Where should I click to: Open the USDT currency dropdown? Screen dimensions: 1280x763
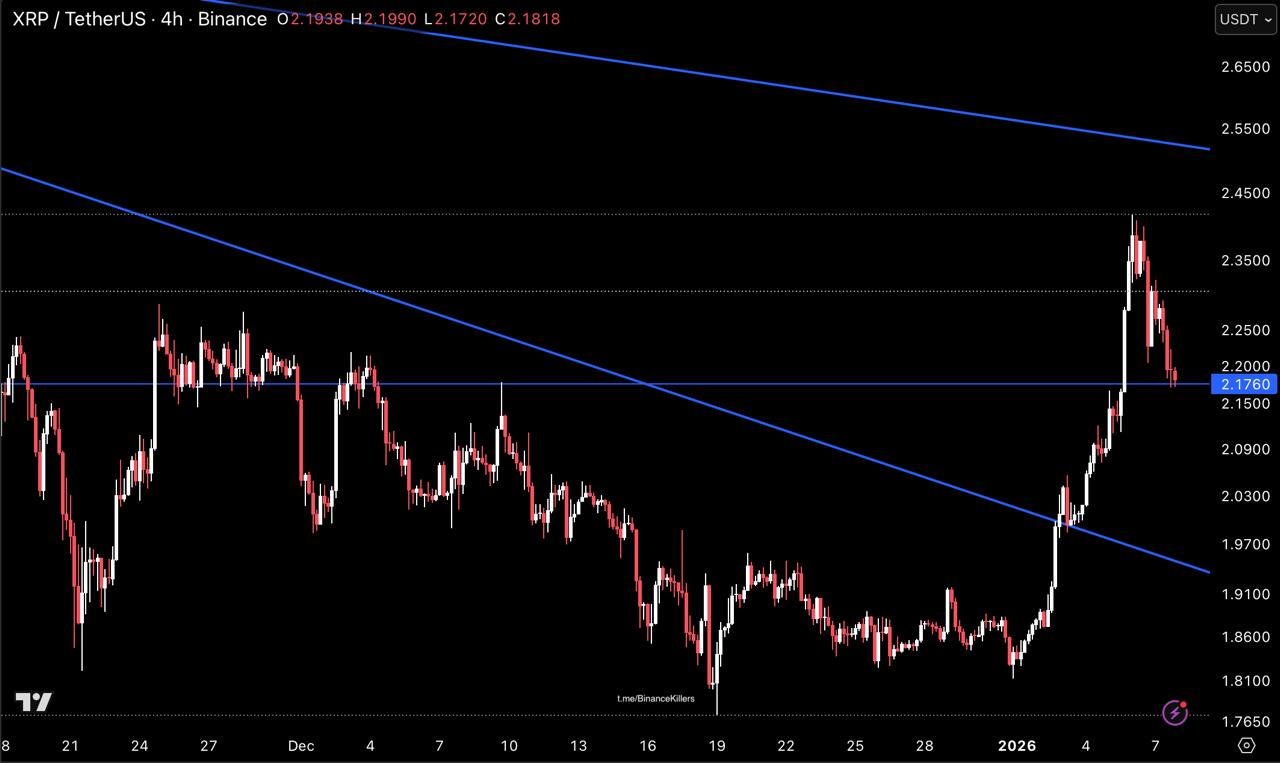[x=1245, y=19]
